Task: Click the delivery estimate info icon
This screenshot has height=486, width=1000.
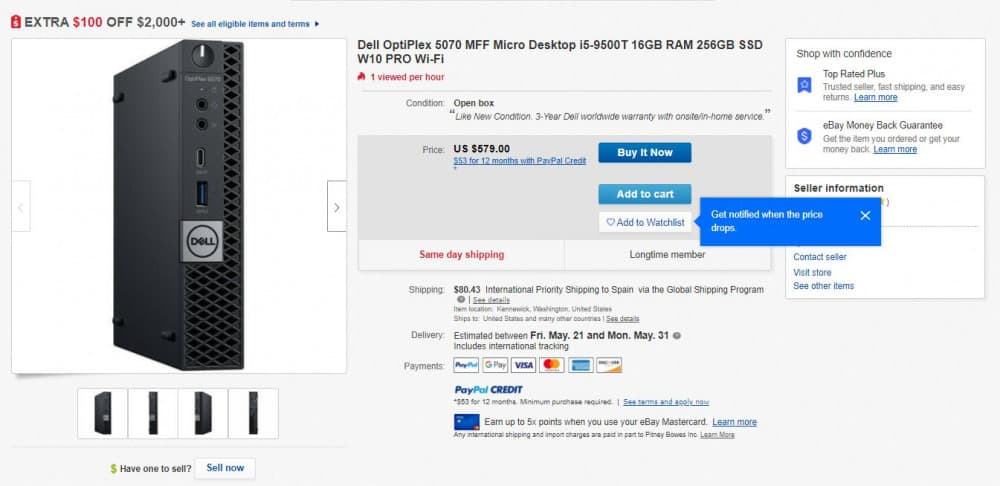Action: tap(677, 335)
